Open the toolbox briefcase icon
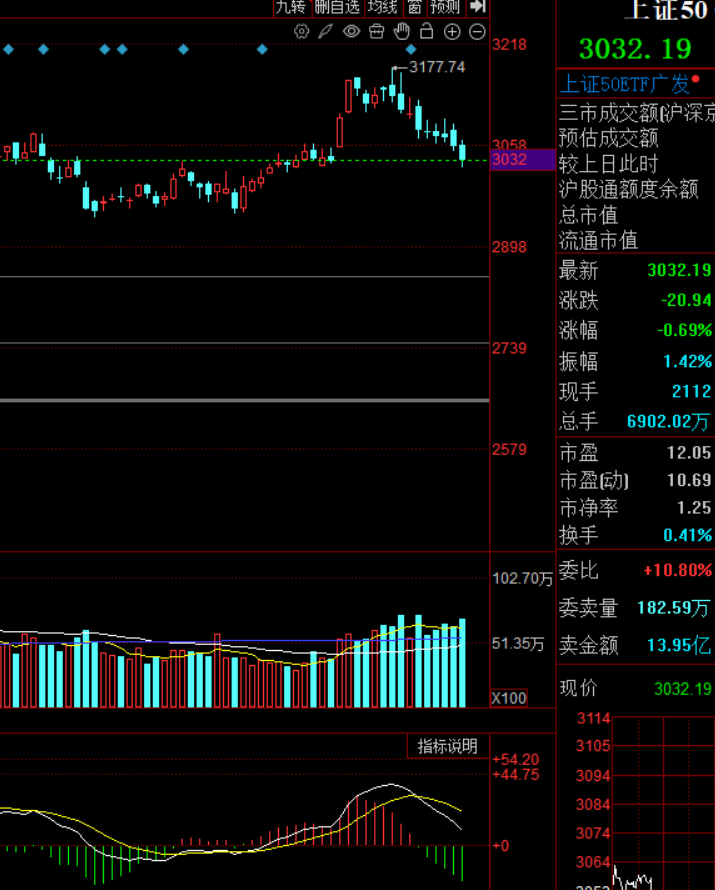 [376, 31]
